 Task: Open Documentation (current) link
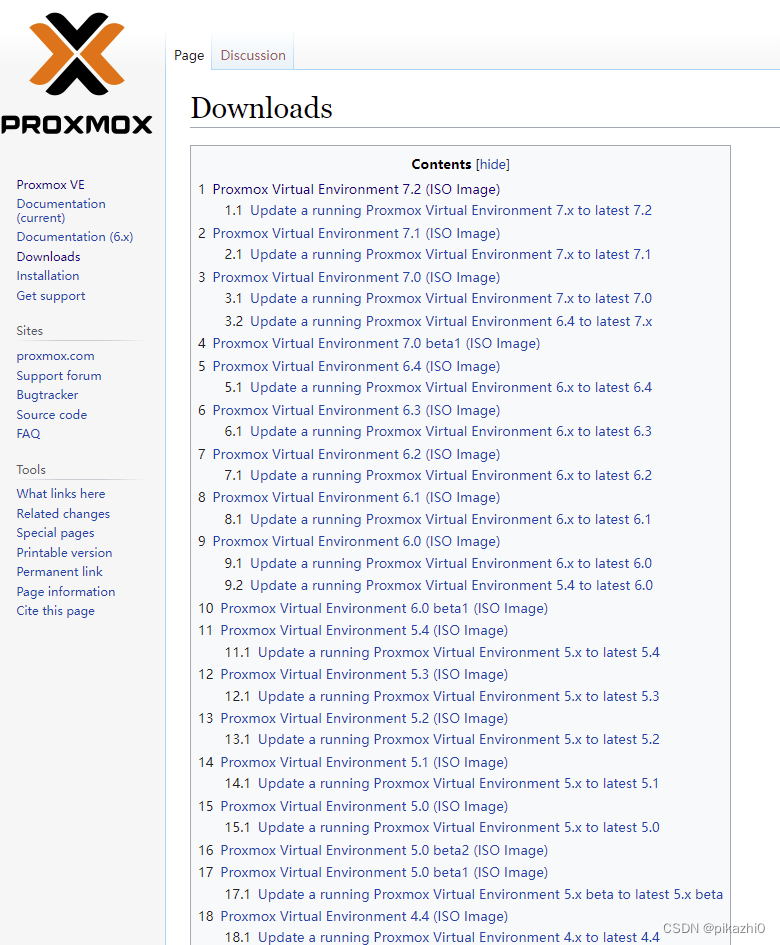(x=61, y=210)
